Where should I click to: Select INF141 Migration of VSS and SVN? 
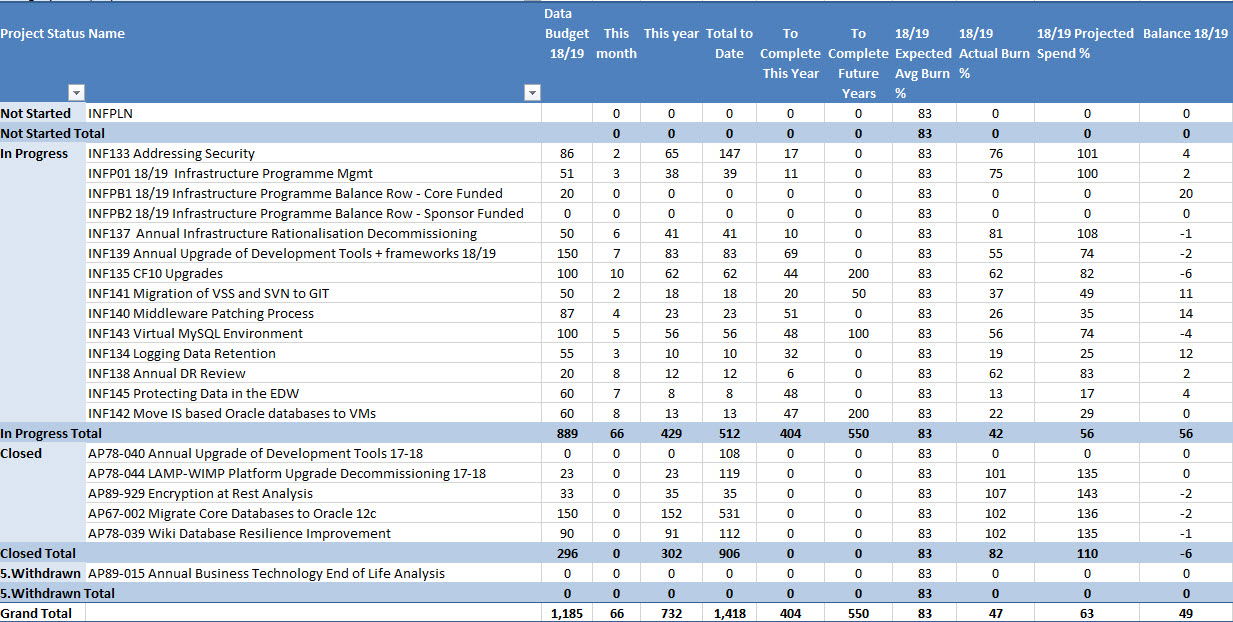pos(207,293)
